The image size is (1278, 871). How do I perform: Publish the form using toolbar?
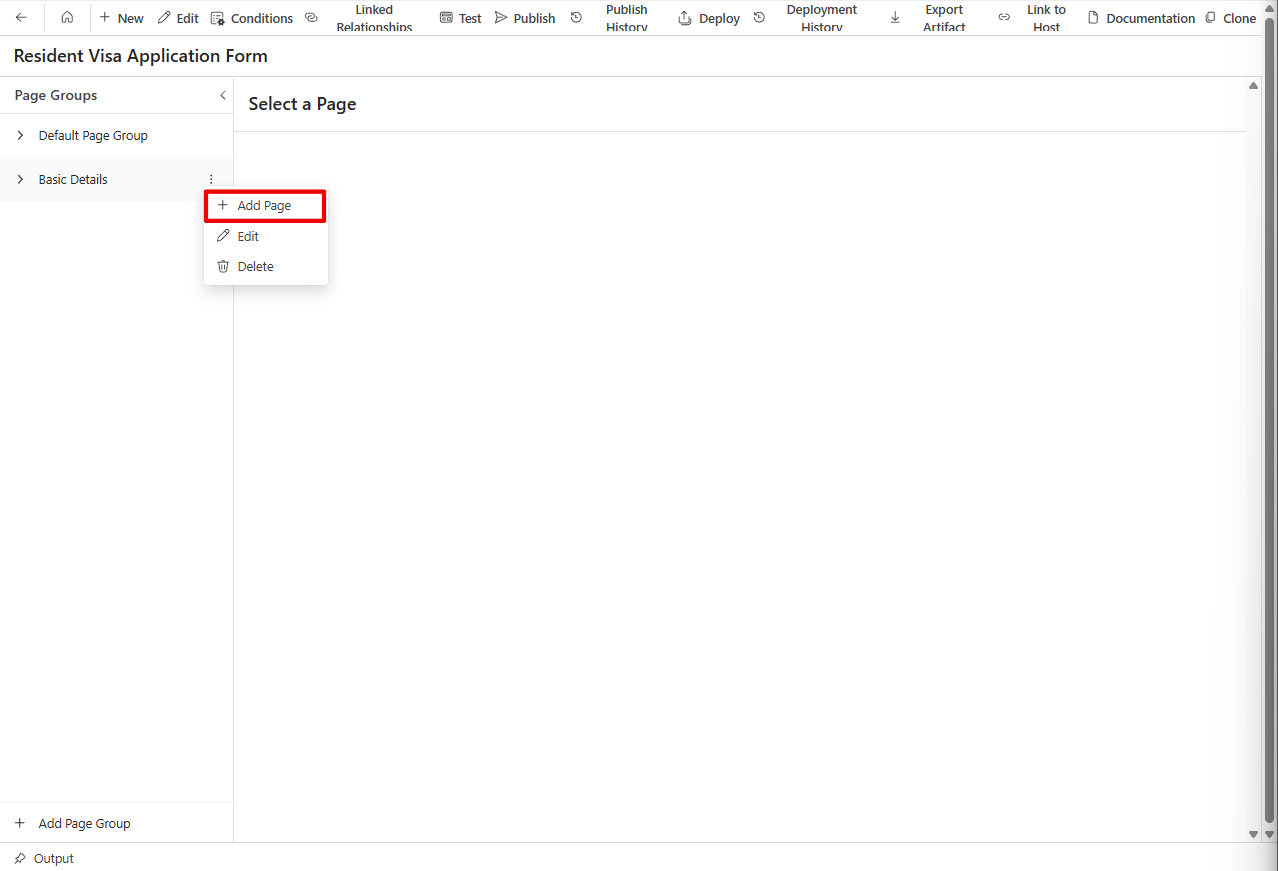[525, 18]
